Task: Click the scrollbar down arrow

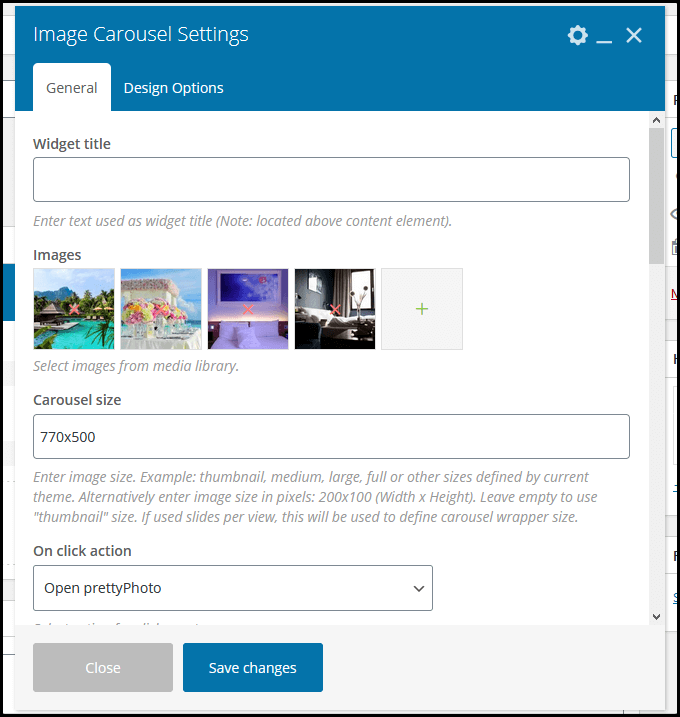Action: click(656, 617)
